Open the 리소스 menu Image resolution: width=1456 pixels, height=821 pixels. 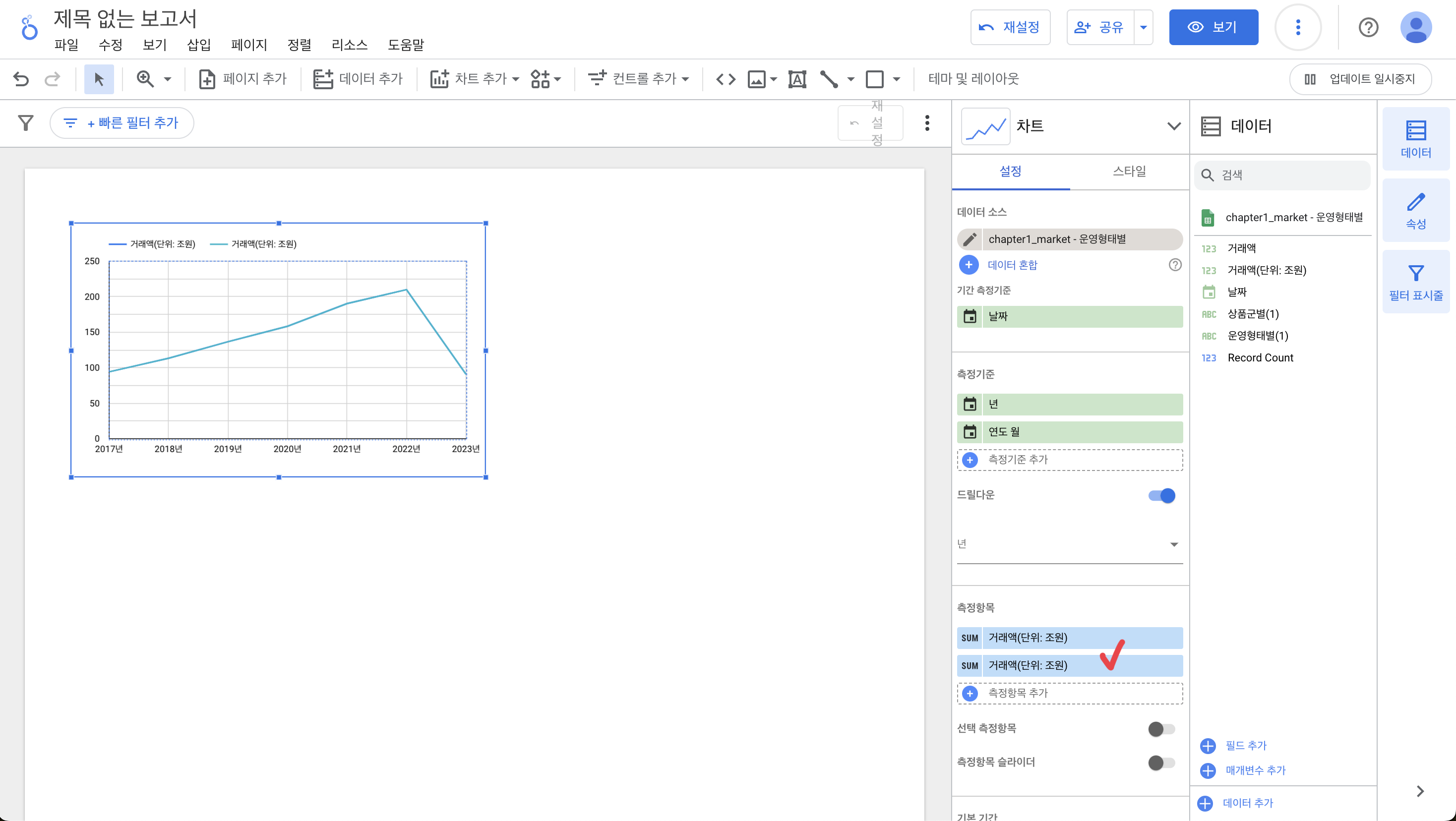pos(349,45)
